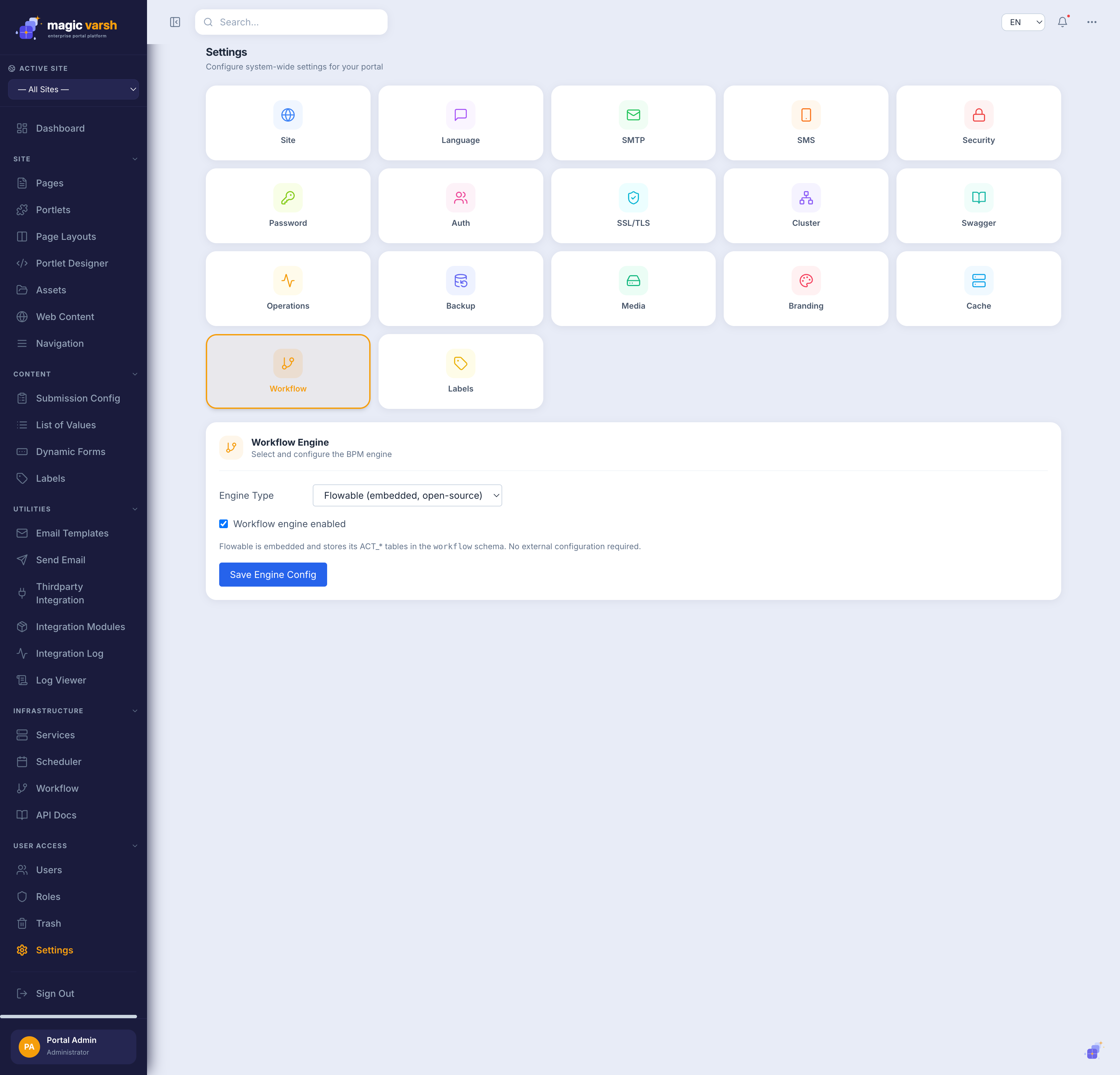Open the SSL/TLS shield settings card
This screenshot has width=1120, height=1075.
click(x=633, y=206)
